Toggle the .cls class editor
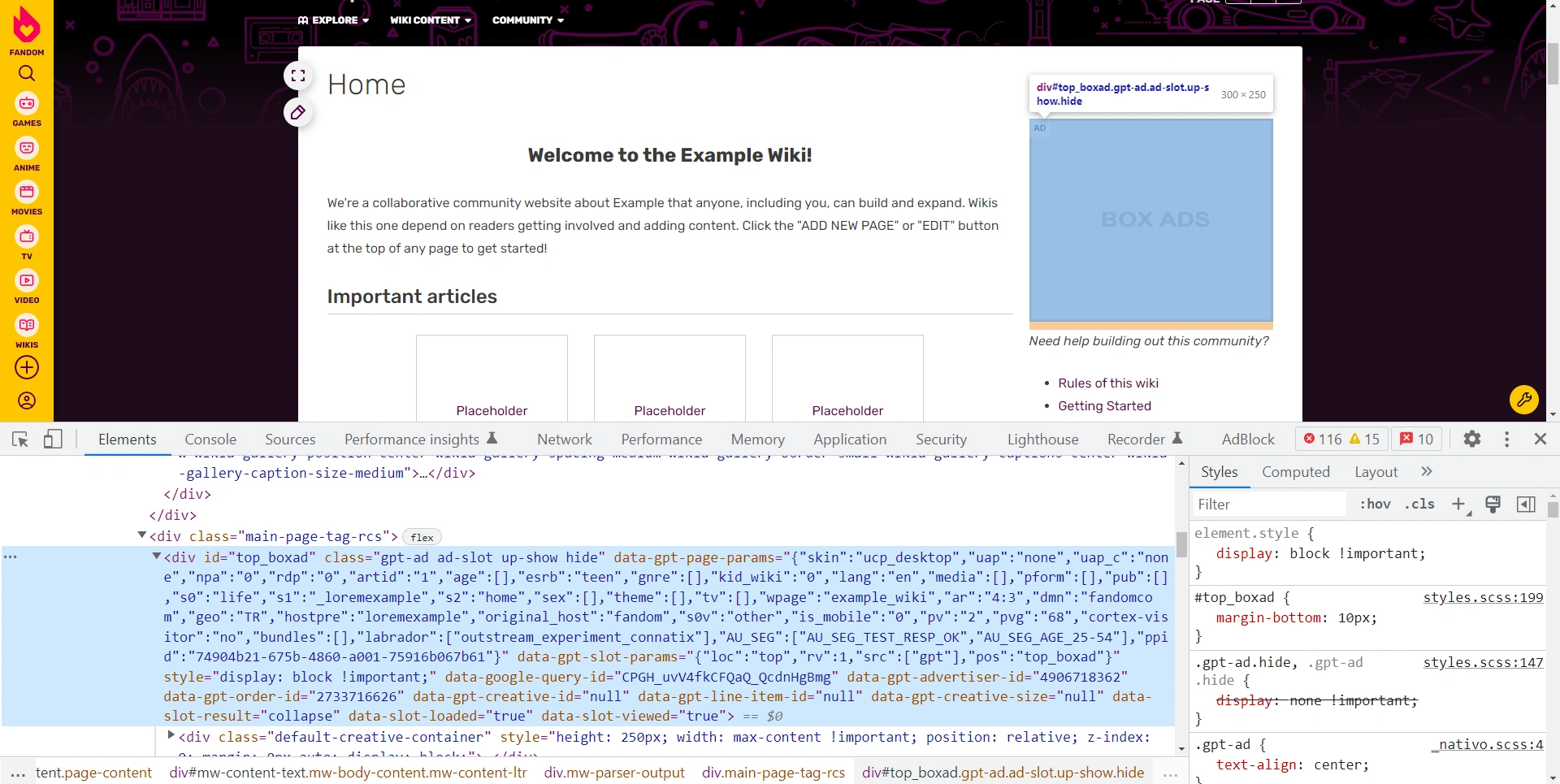Image resolution: width=1560 pixels, height=784 pixels. pos(1419,505)
